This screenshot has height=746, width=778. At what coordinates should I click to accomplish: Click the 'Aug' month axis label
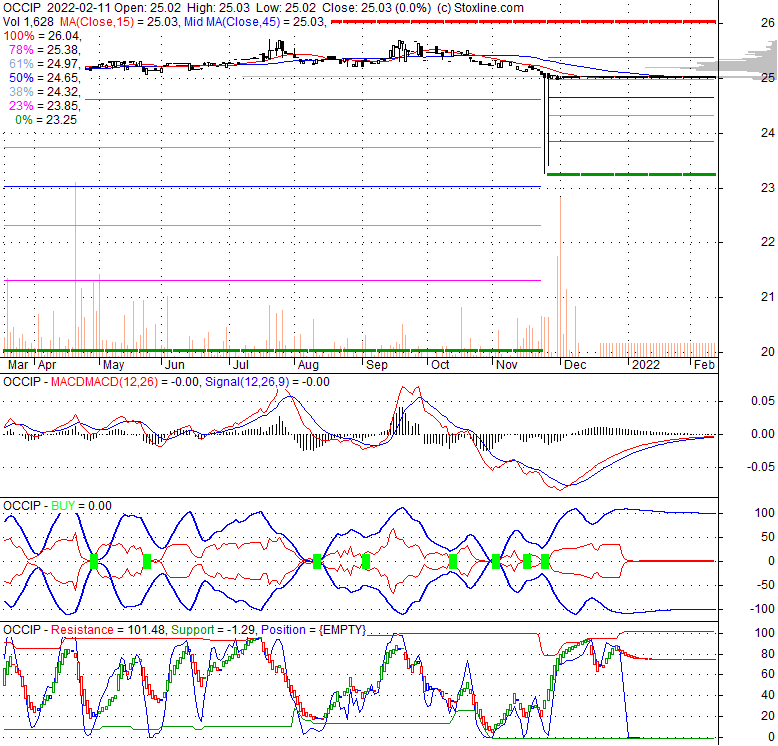[308, 365]
